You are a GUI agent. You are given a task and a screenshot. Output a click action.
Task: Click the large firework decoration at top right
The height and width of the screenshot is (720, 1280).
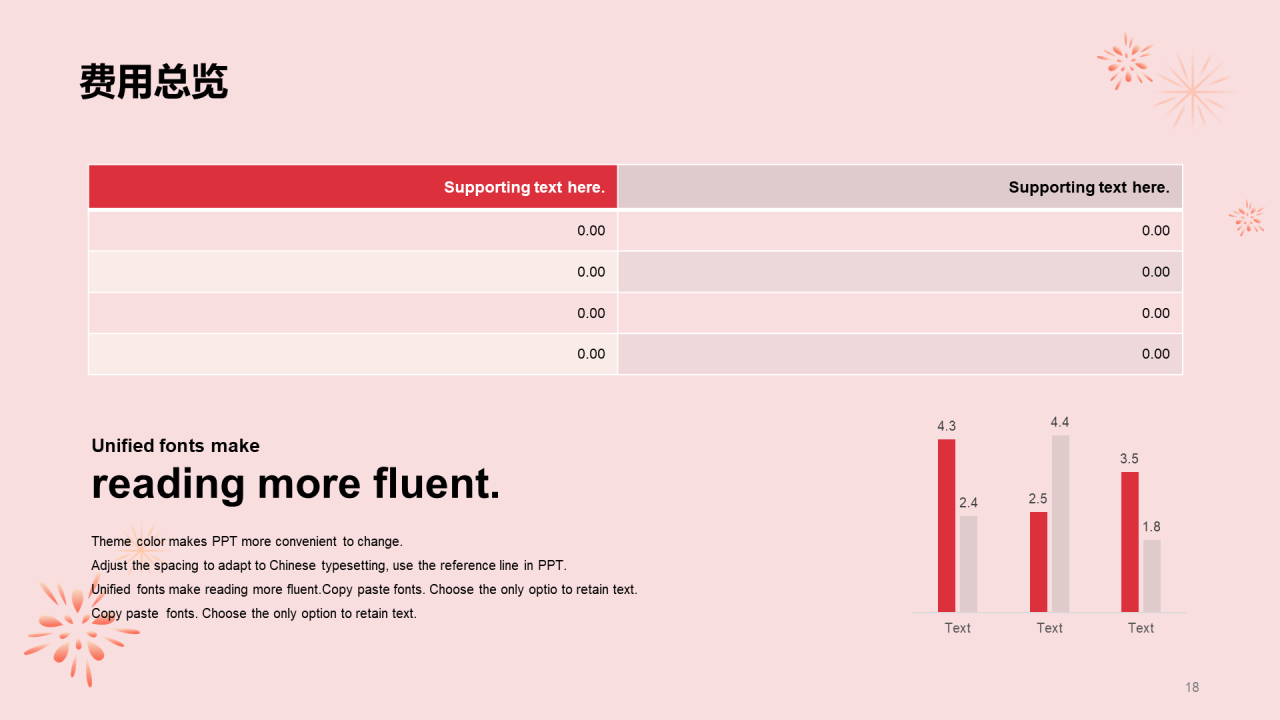(1192, 90)
